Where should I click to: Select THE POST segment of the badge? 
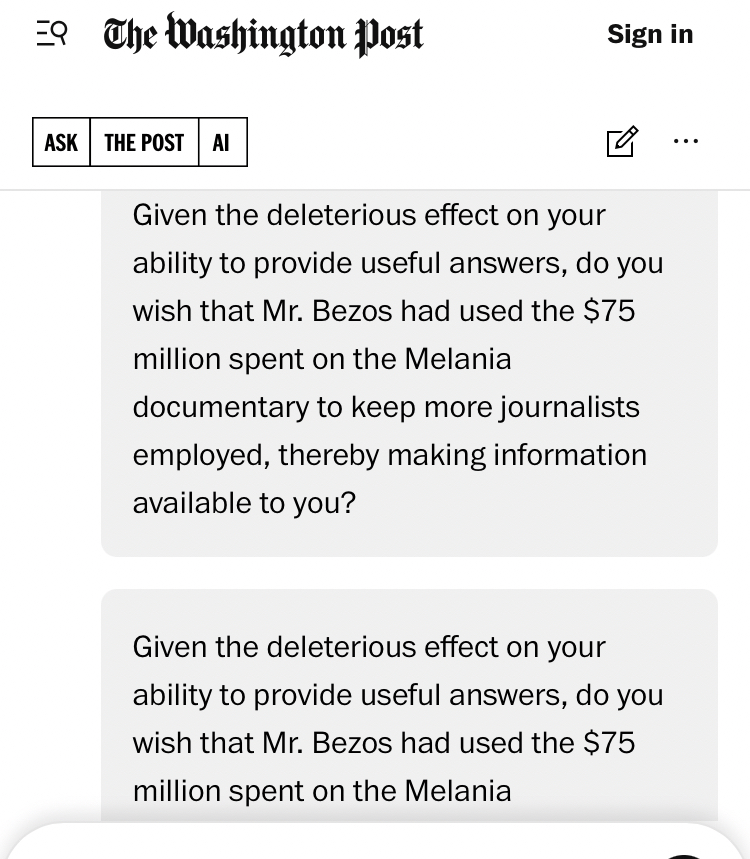(144, 142)
